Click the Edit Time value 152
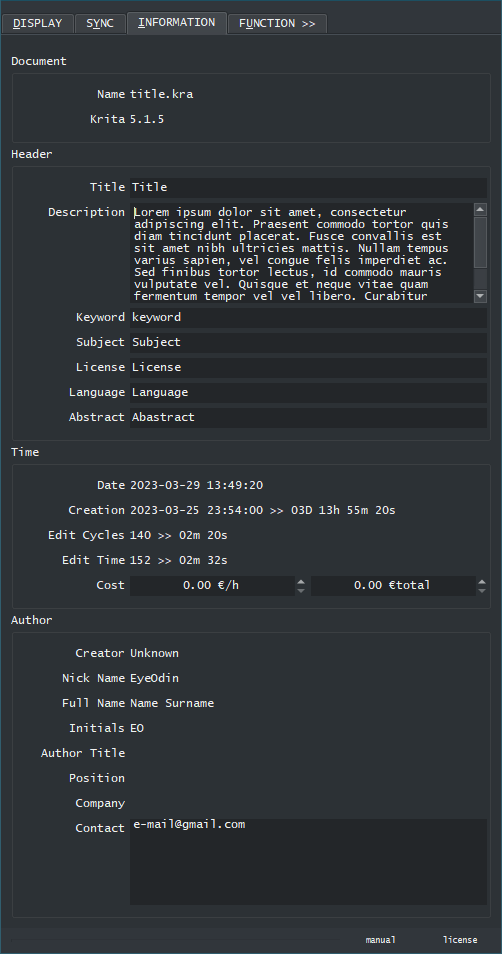The image size is (502, 954). pos(141,560)
